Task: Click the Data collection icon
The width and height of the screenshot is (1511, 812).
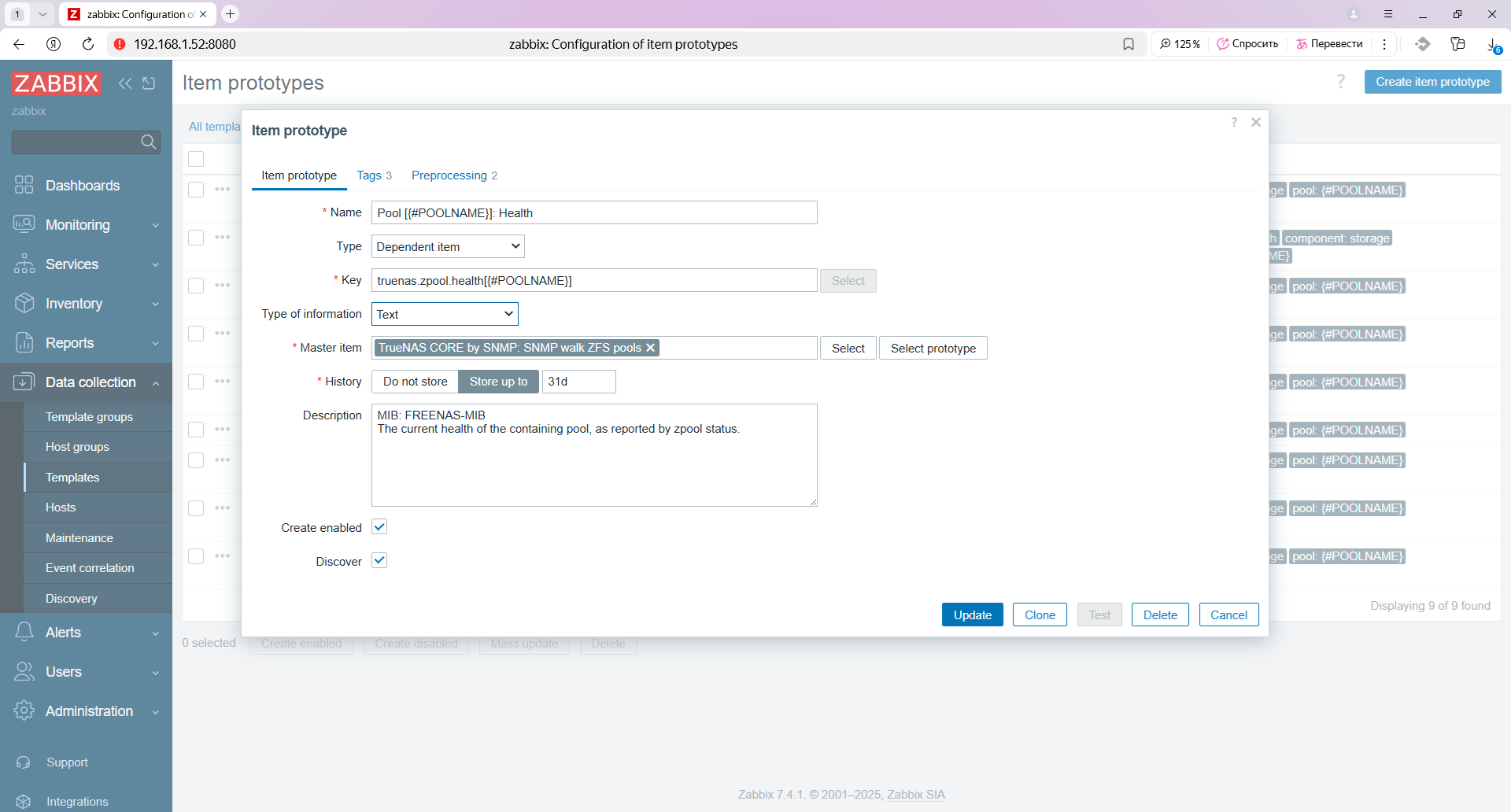Action: tap(24, 382)
